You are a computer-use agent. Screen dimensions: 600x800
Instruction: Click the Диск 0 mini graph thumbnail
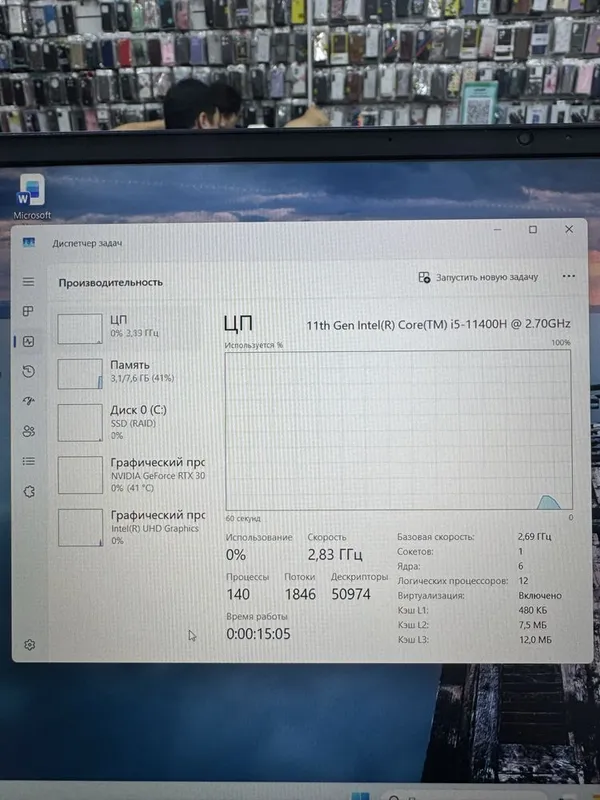pos(80,423)
